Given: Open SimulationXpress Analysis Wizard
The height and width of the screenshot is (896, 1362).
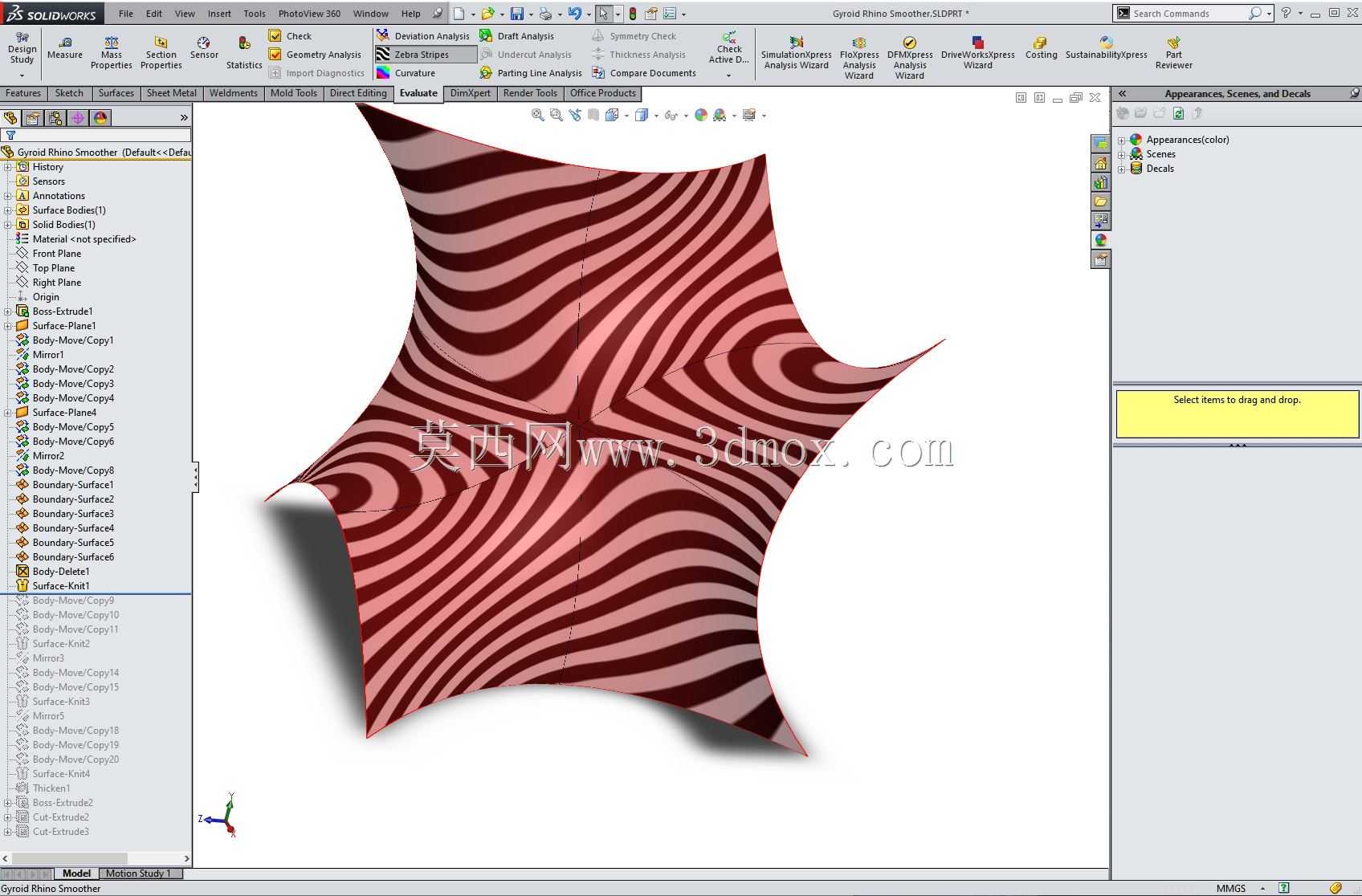Looking at the screenshot, I should (x=796, y=52).
